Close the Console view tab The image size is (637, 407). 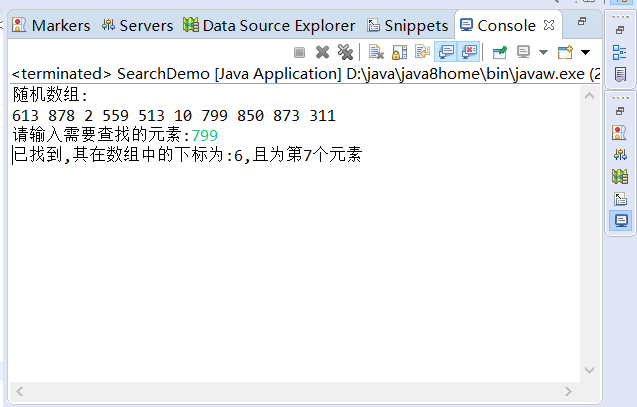[x=549, y=25]
